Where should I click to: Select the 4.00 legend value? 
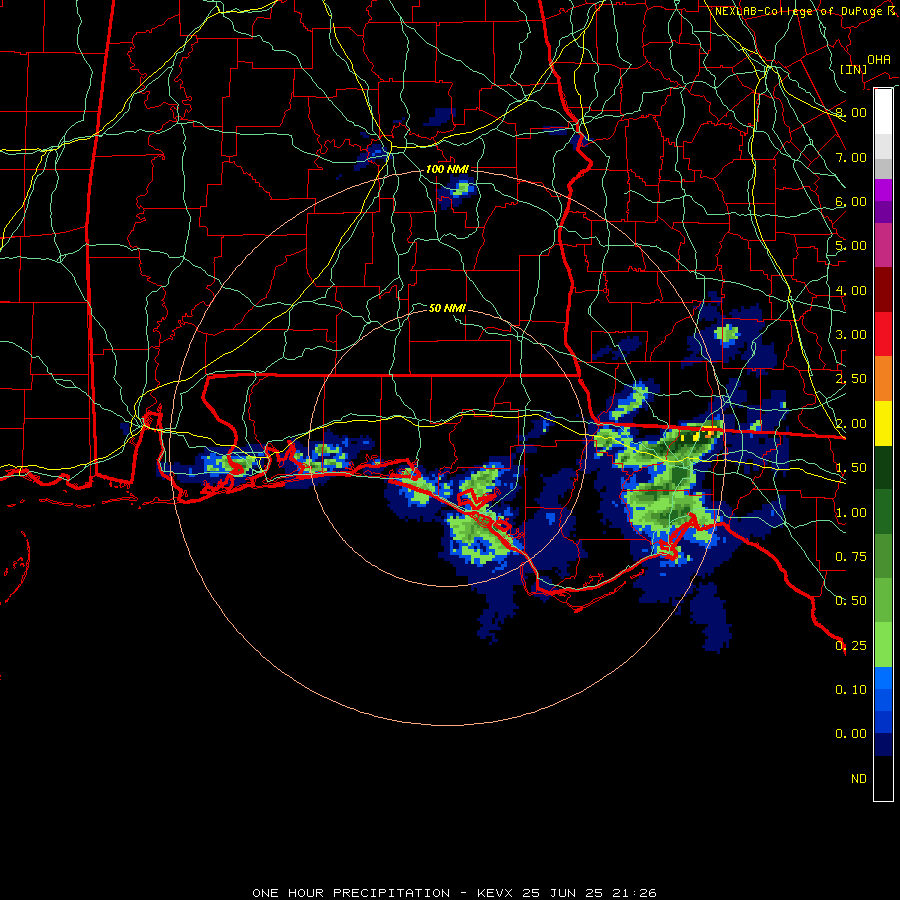coord(851,290)
